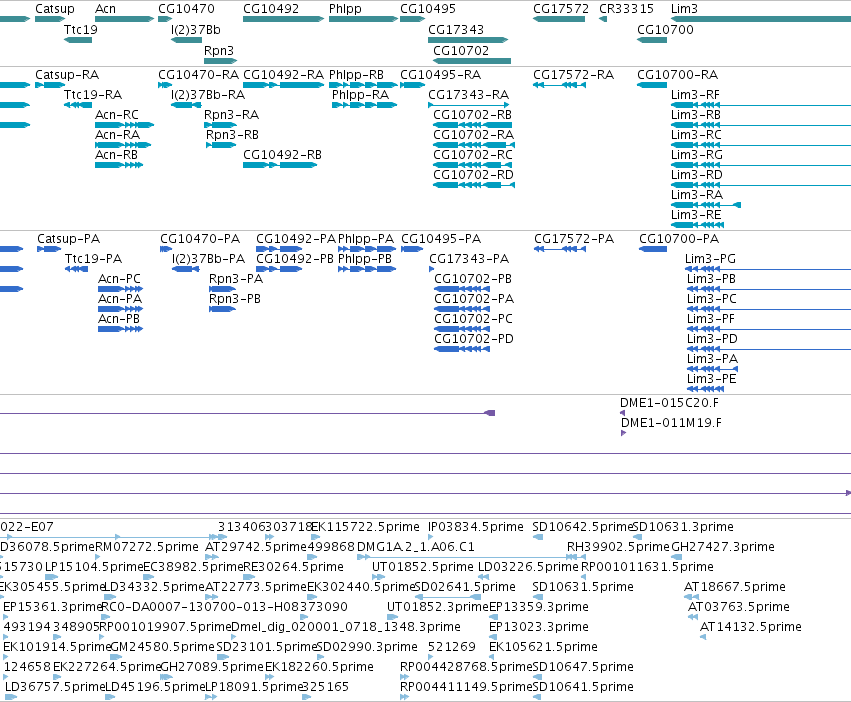Select protein Lim3-PA
Viewport: 851px width, 702px height.
point(713,369)
